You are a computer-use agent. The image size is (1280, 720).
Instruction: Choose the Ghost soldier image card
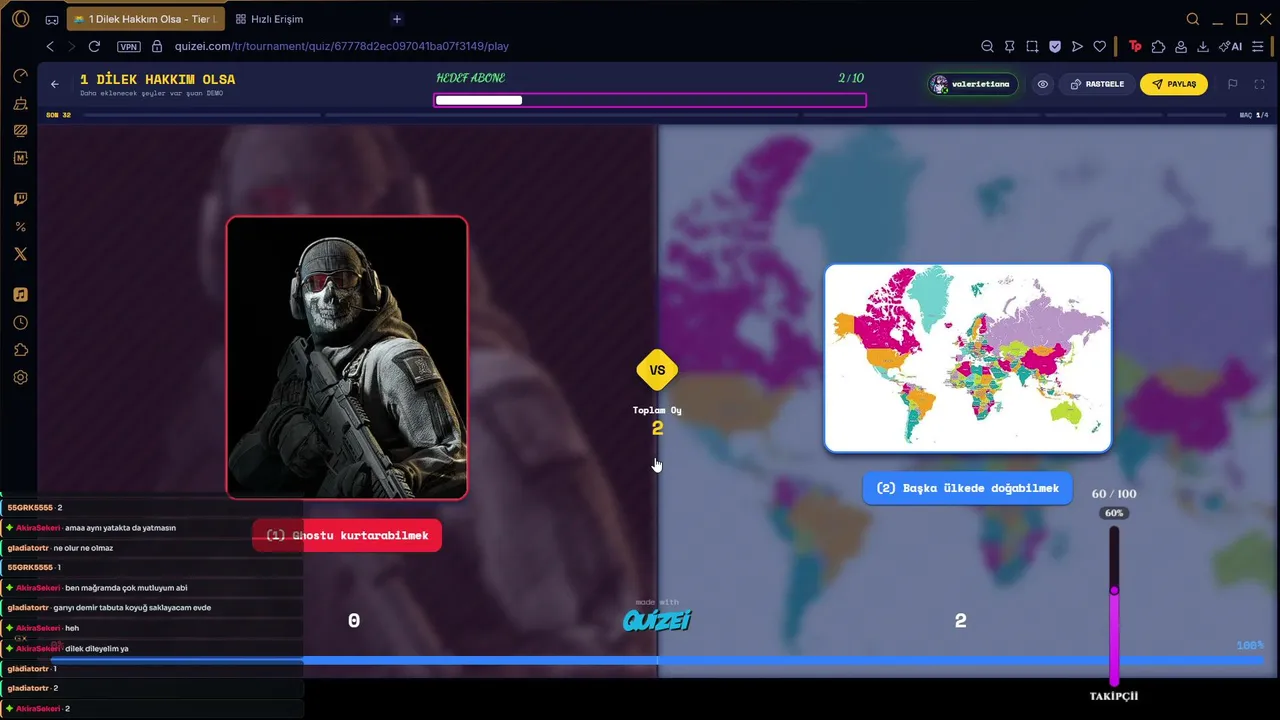click(347, 357)
